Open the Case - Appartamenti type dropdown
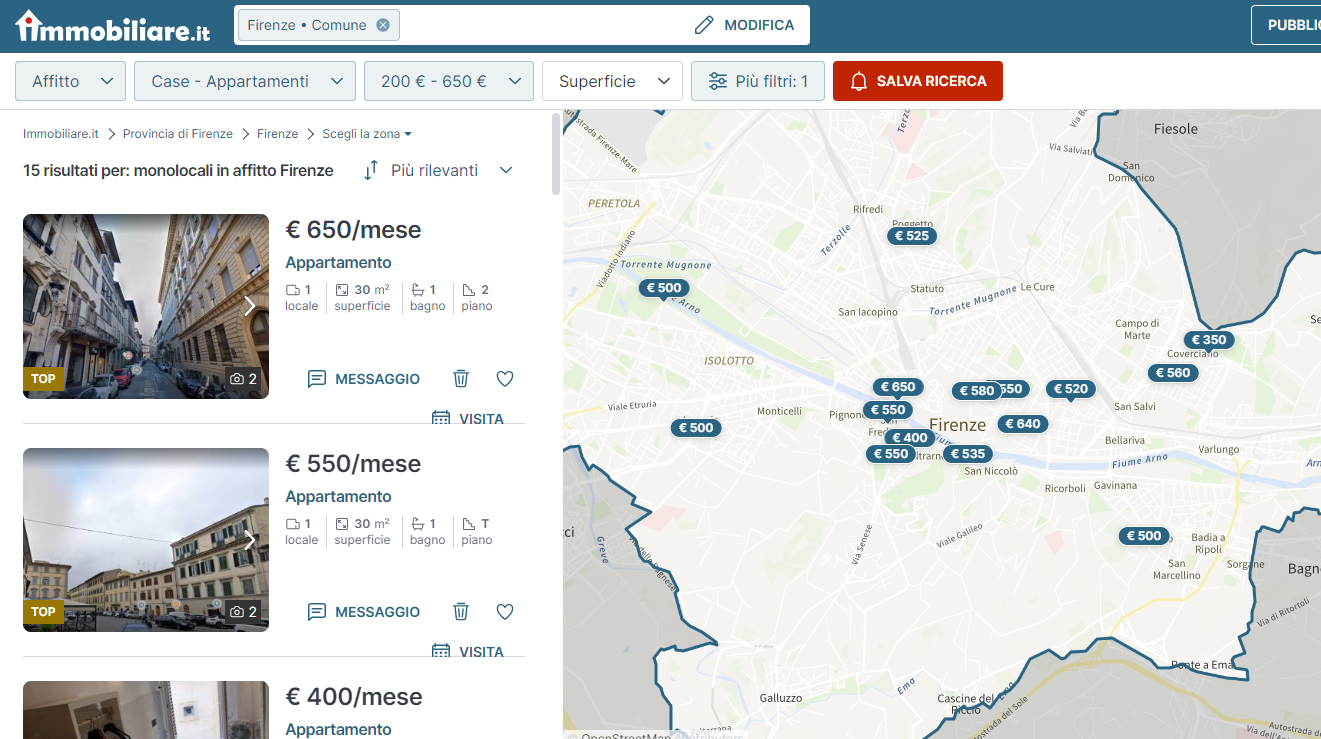This screenshot has height=739, width=1321. tap(245, 81)
